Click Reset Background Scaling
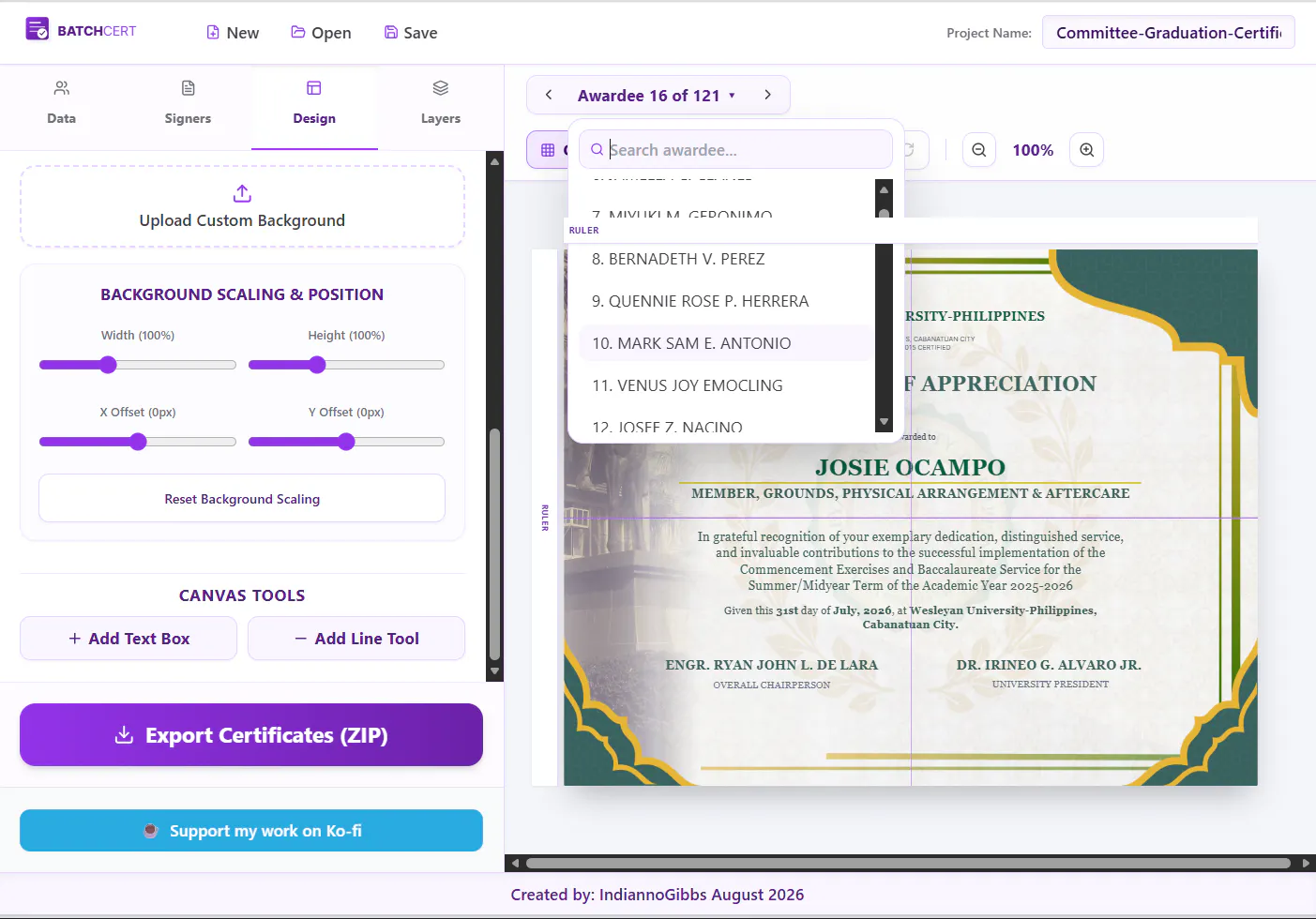Image resolution: width=1316 pixels, height=919 pixels. point(242,498)
